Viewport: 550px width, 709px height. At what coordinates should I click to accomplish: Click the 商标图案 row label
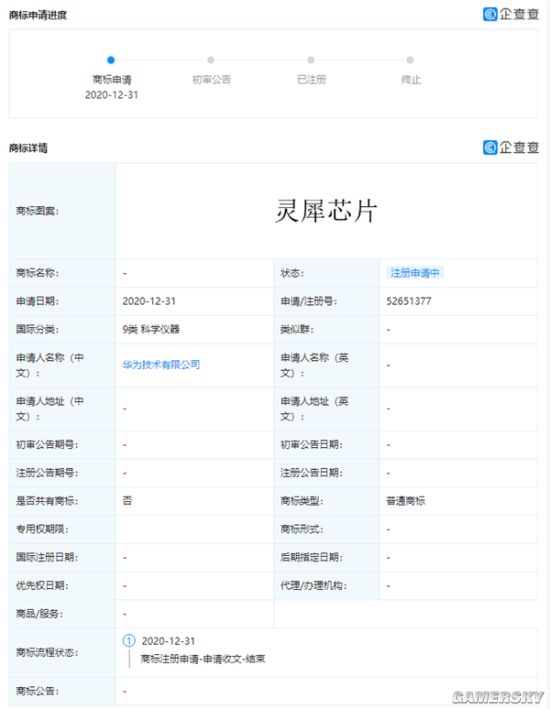(x=38, y=211)
